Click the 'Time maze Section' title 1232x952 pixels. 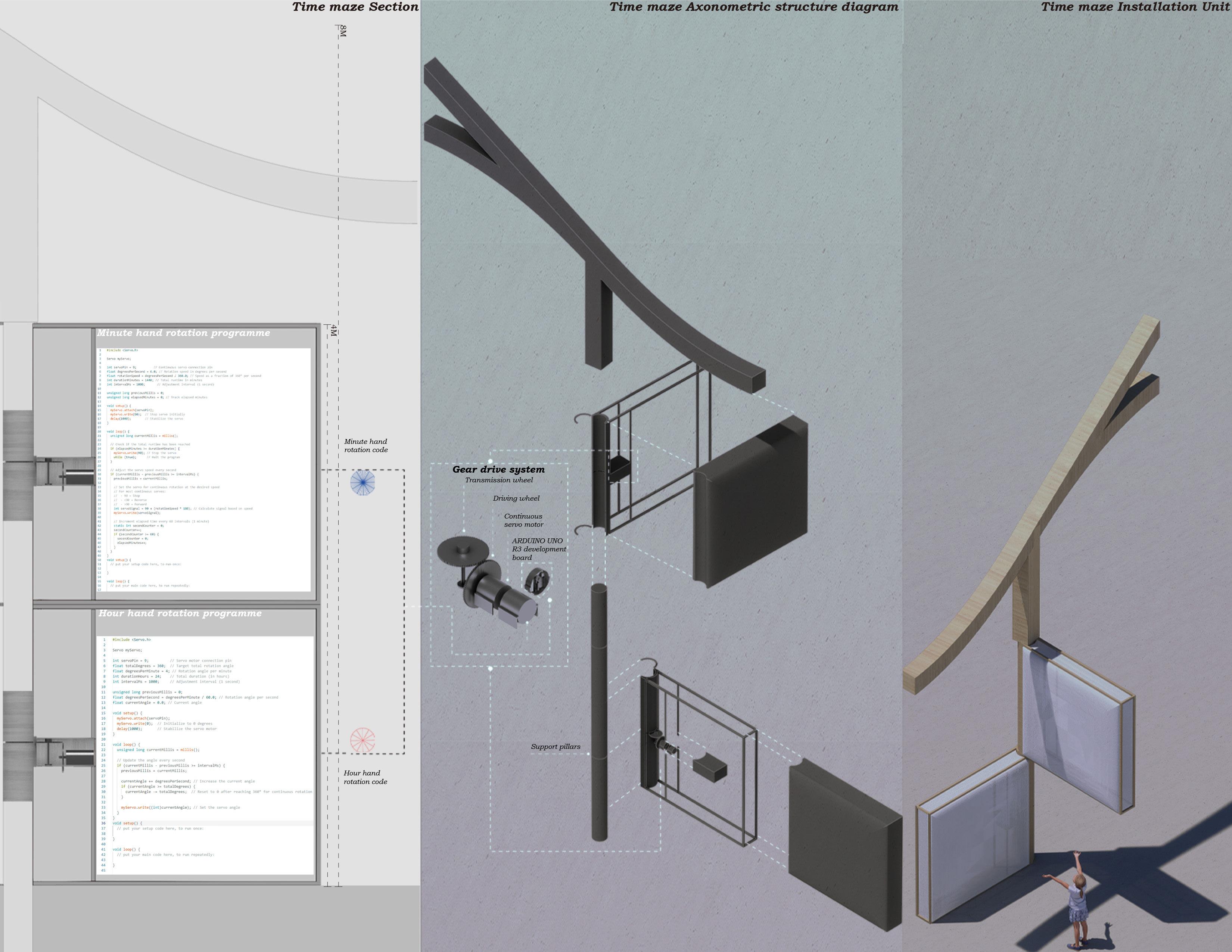click(355, 7)
